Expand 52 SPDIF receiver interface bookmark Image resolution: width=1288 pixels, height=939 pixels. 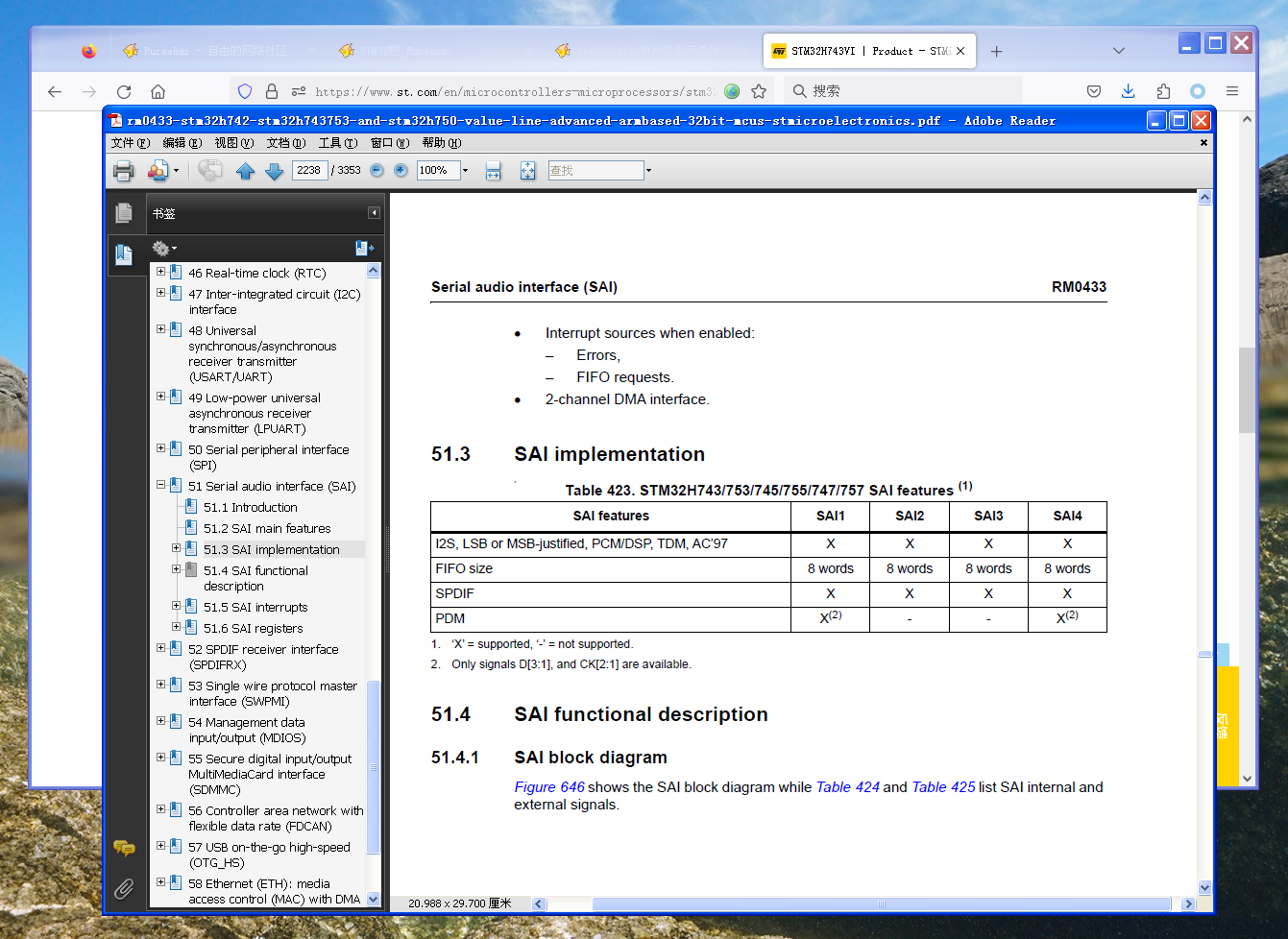click(x=161, y=648)
